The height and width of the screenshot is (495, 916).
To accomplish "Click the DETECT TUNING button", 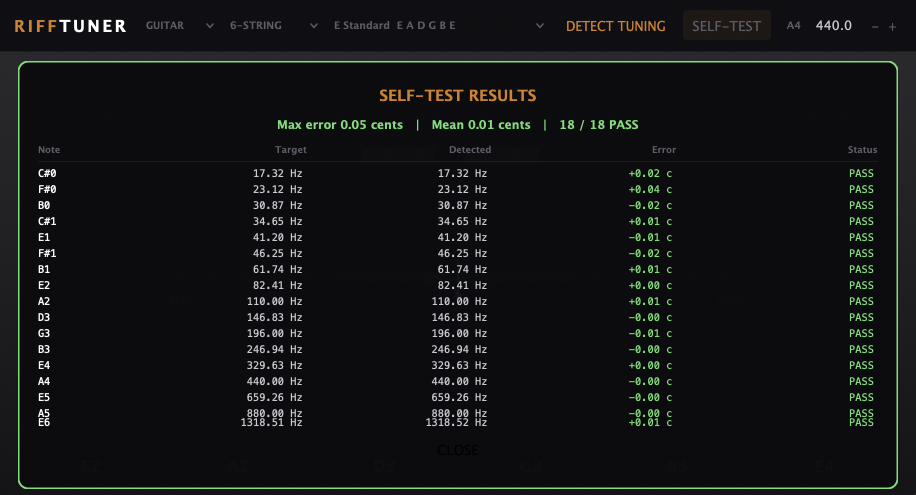I will 615,26.
